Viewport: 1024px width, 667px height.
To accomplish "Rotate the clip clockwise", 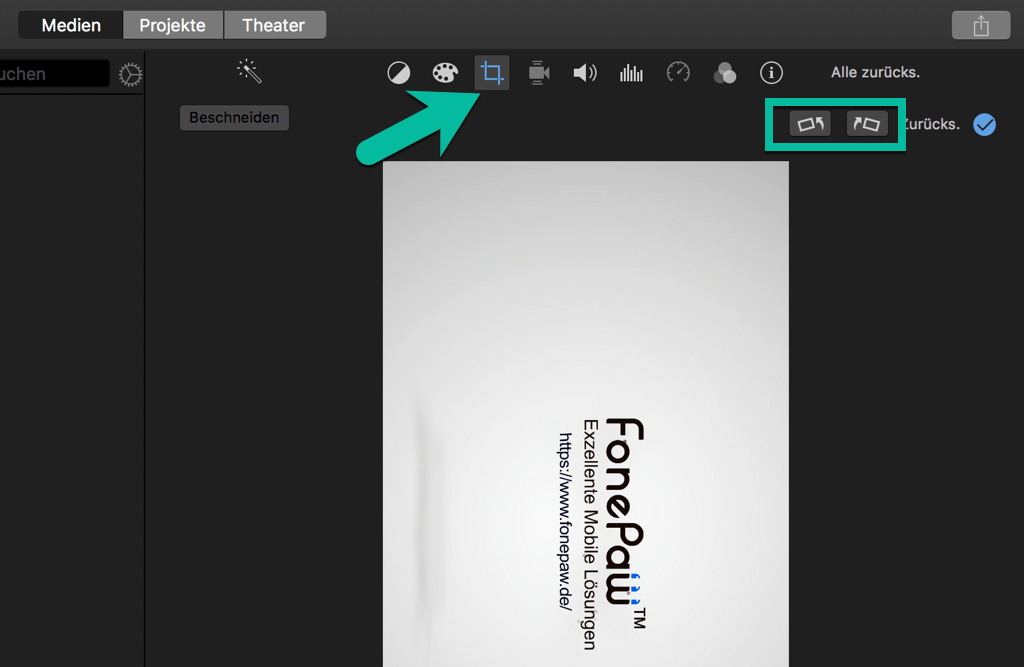I will 867,123.
